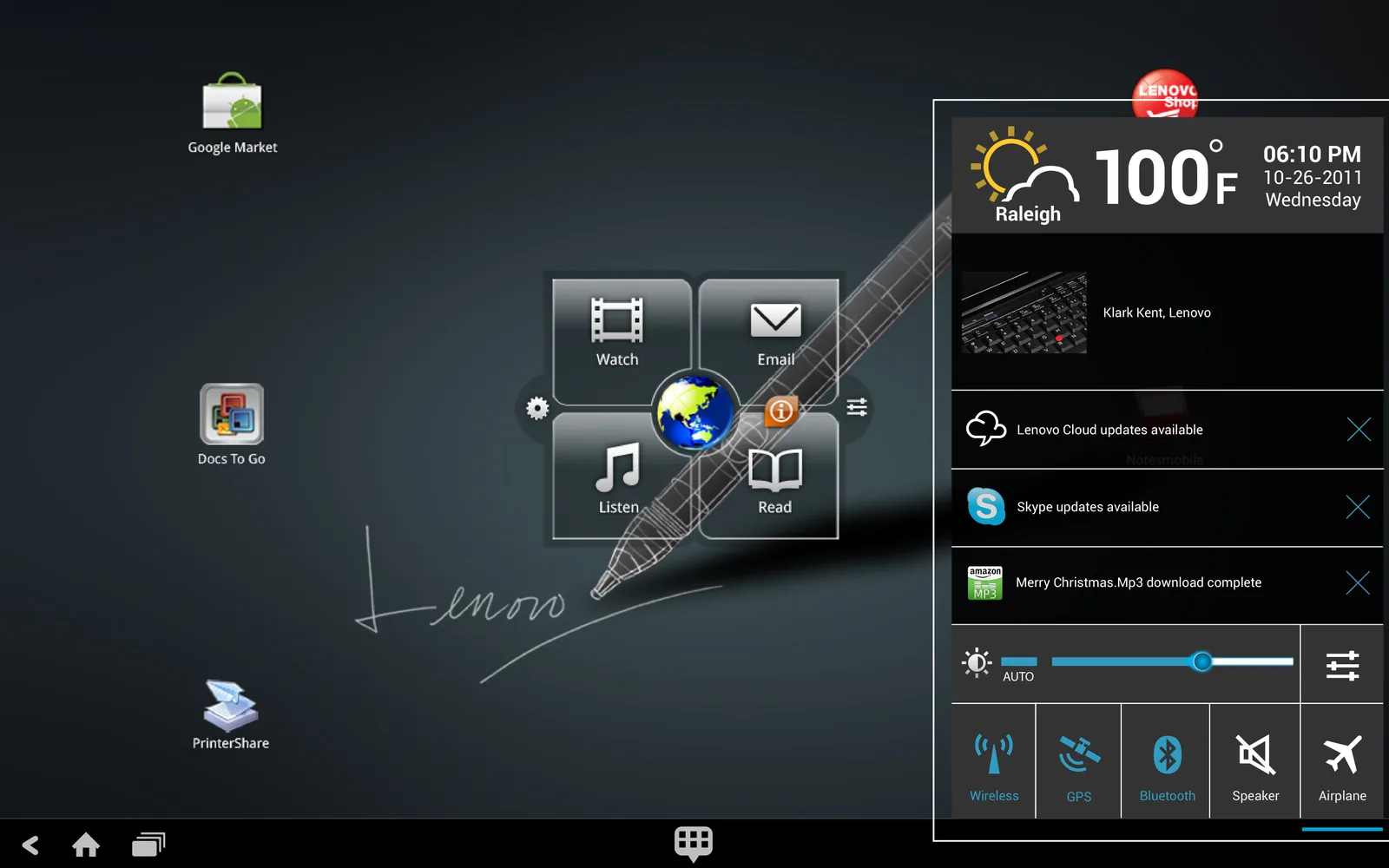Tap the Skype notification icon
1389x868 pixels.
986,506
